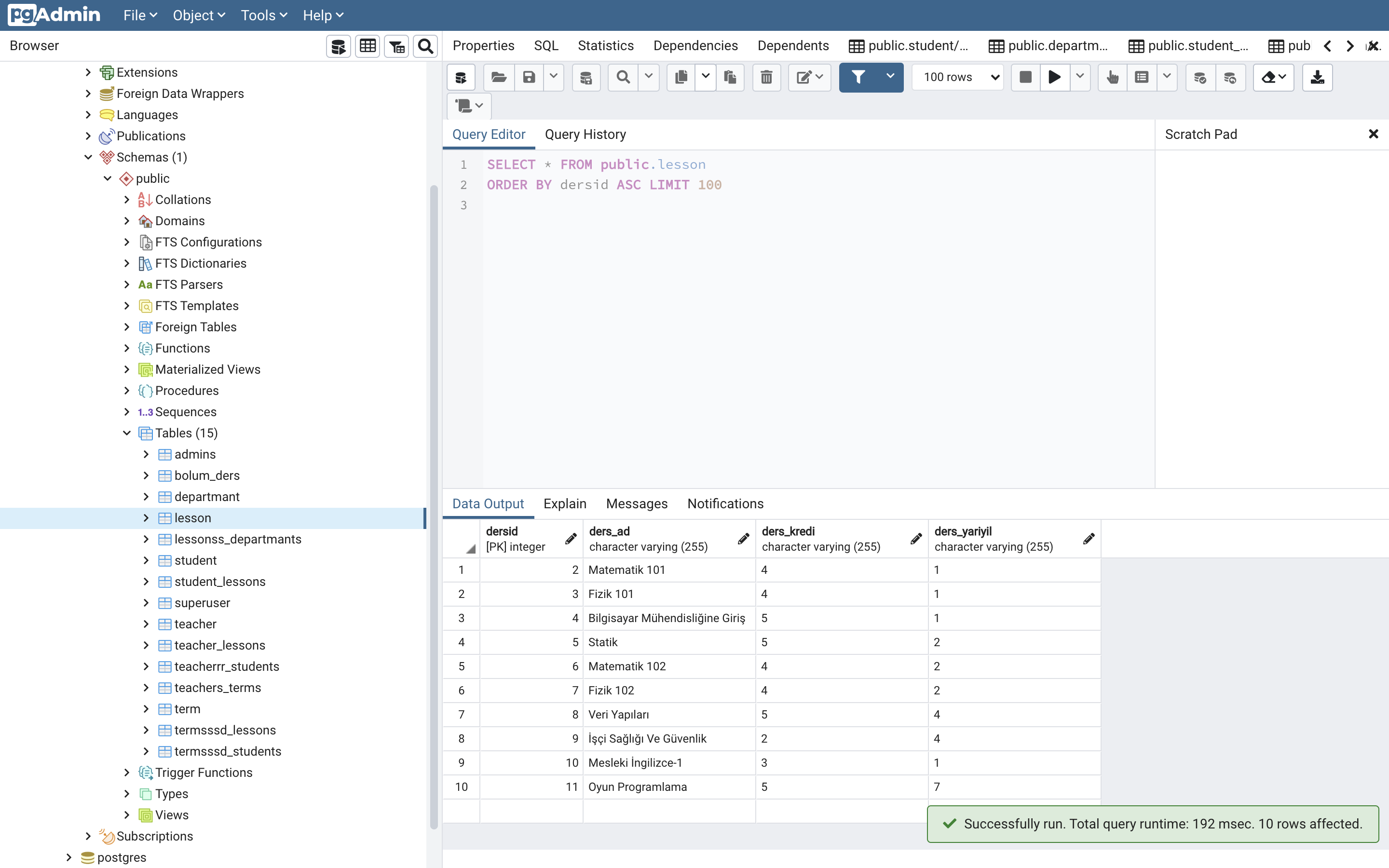Stop the running query
This screenshot has width=1389, height=868.
click(1025, 77)
